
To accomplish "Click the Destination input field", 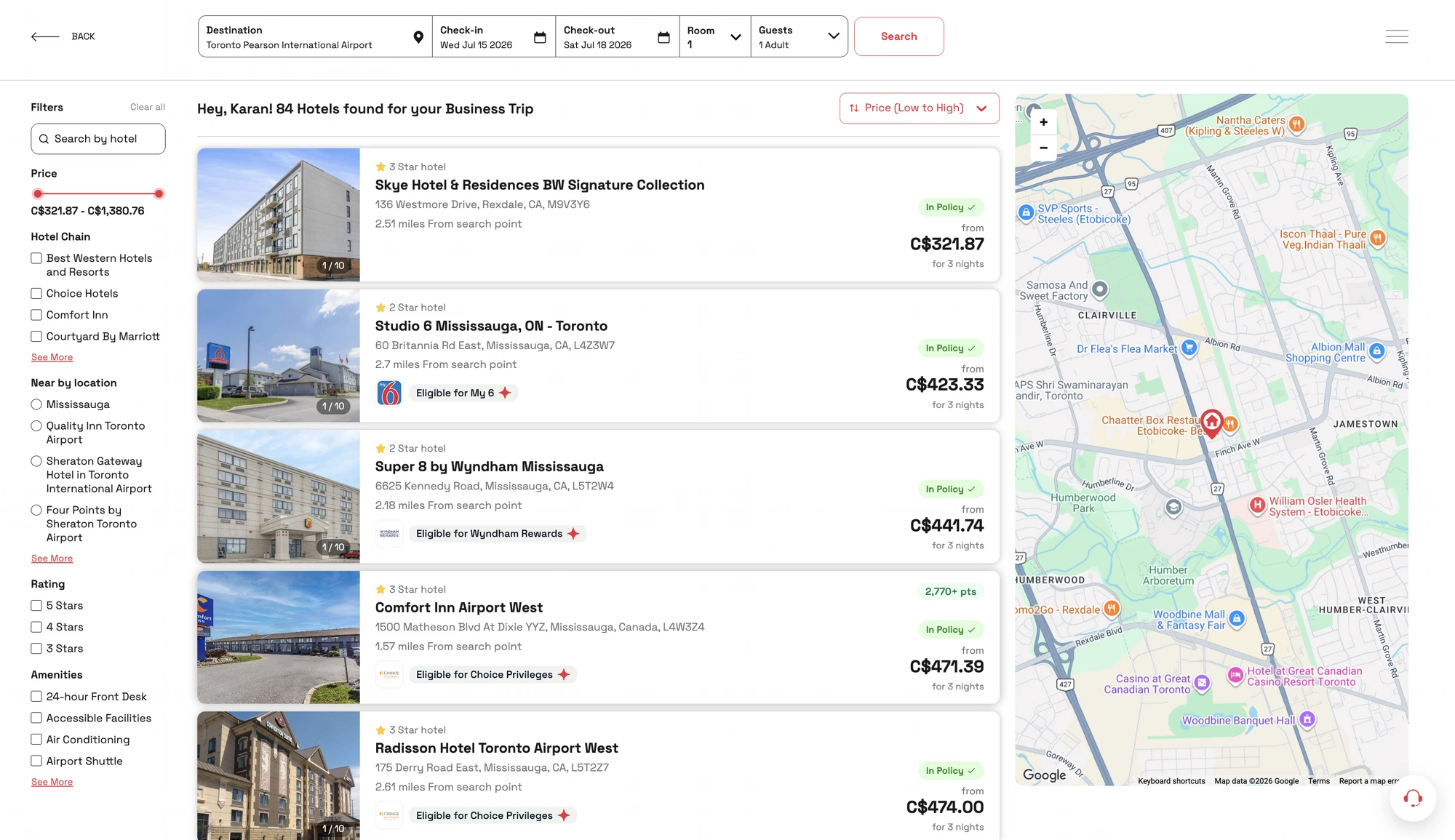I will [315, 36].
